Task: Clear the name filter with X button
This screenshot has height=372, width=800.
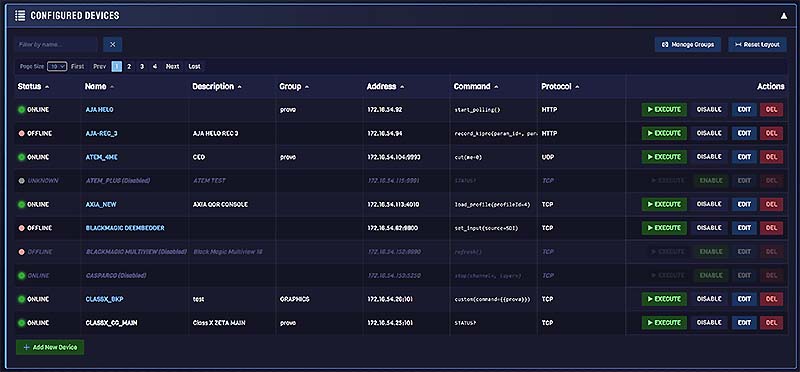Action: [x=113, y=44]
